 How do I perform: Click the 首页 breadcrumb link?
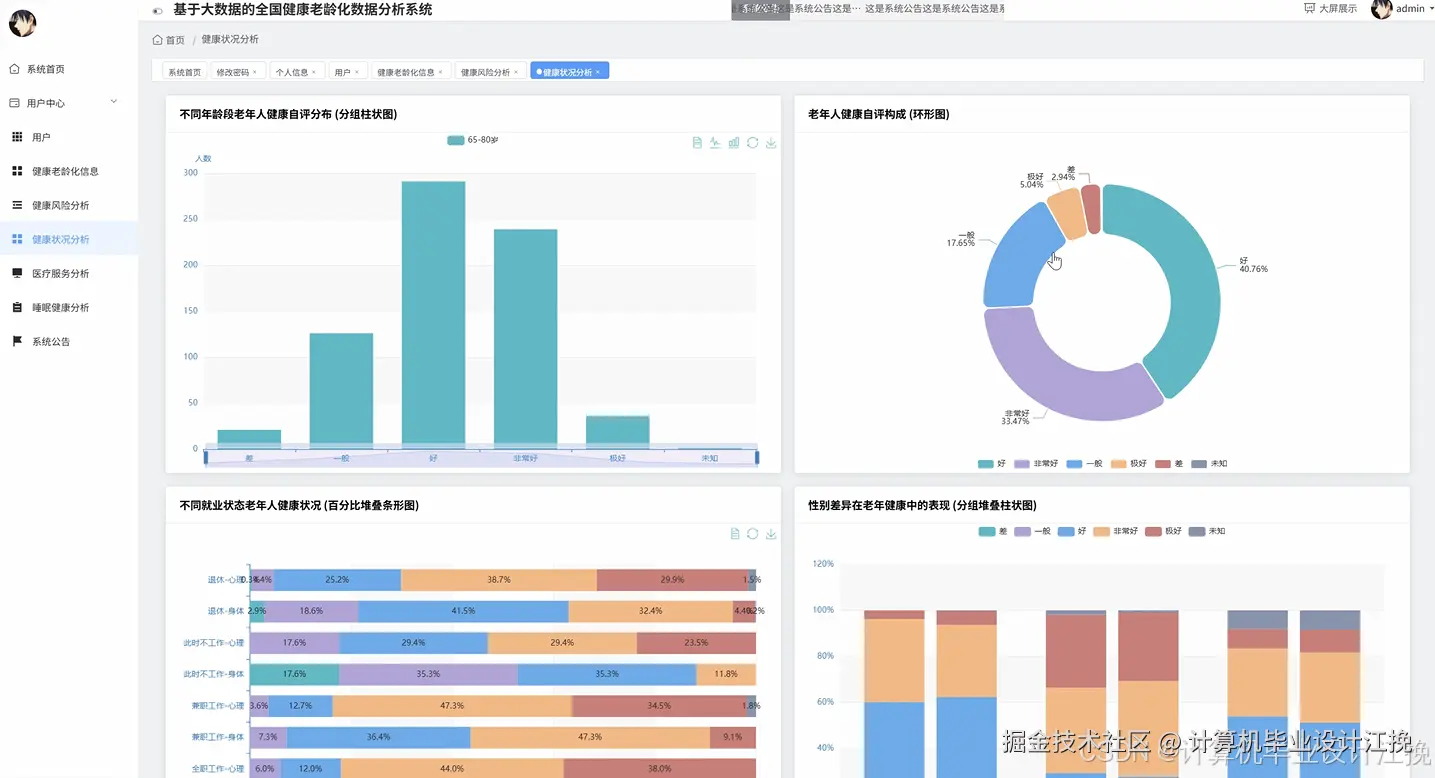(x=169, y=40)
